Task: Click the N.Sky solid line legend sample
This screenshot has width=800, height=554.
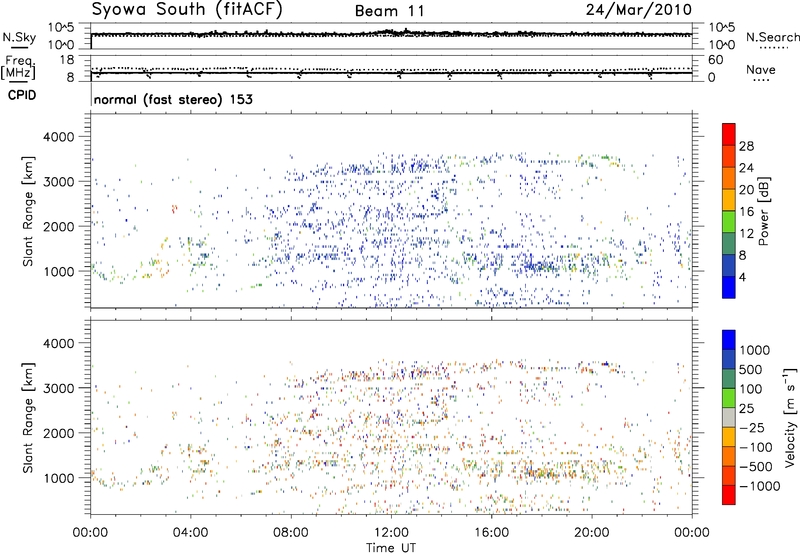Action: coord(19,49)
